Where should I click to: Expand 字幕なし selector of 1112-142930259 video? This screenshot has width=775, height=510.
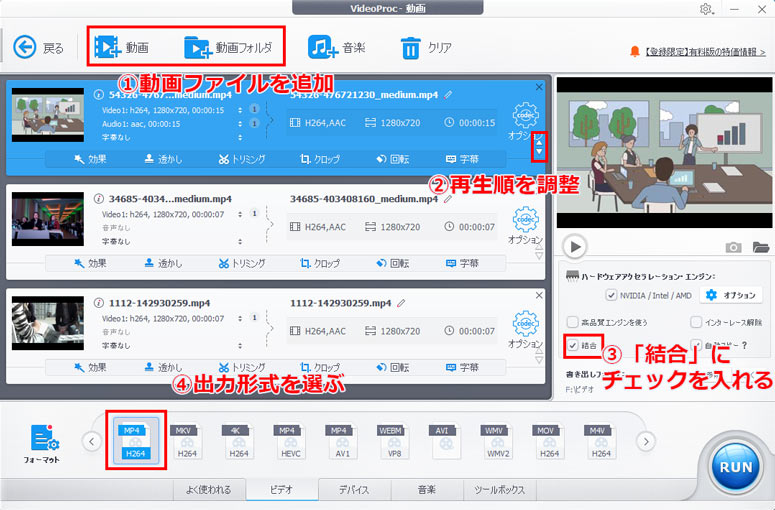click(240, 346)
